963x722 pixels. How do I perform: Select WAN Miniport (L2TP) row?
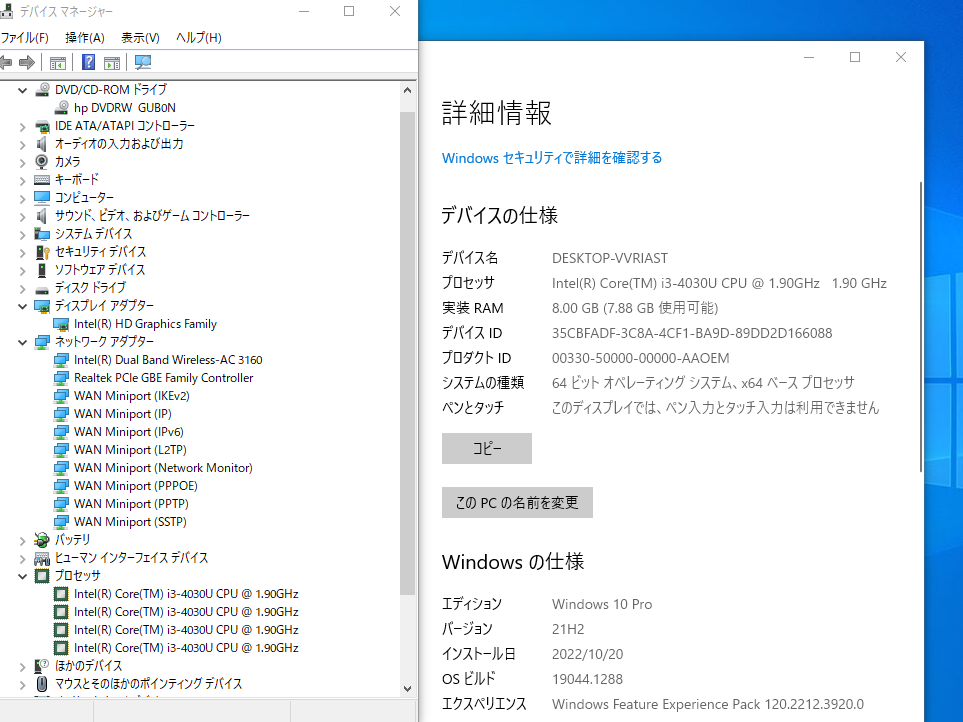(130, 450)
